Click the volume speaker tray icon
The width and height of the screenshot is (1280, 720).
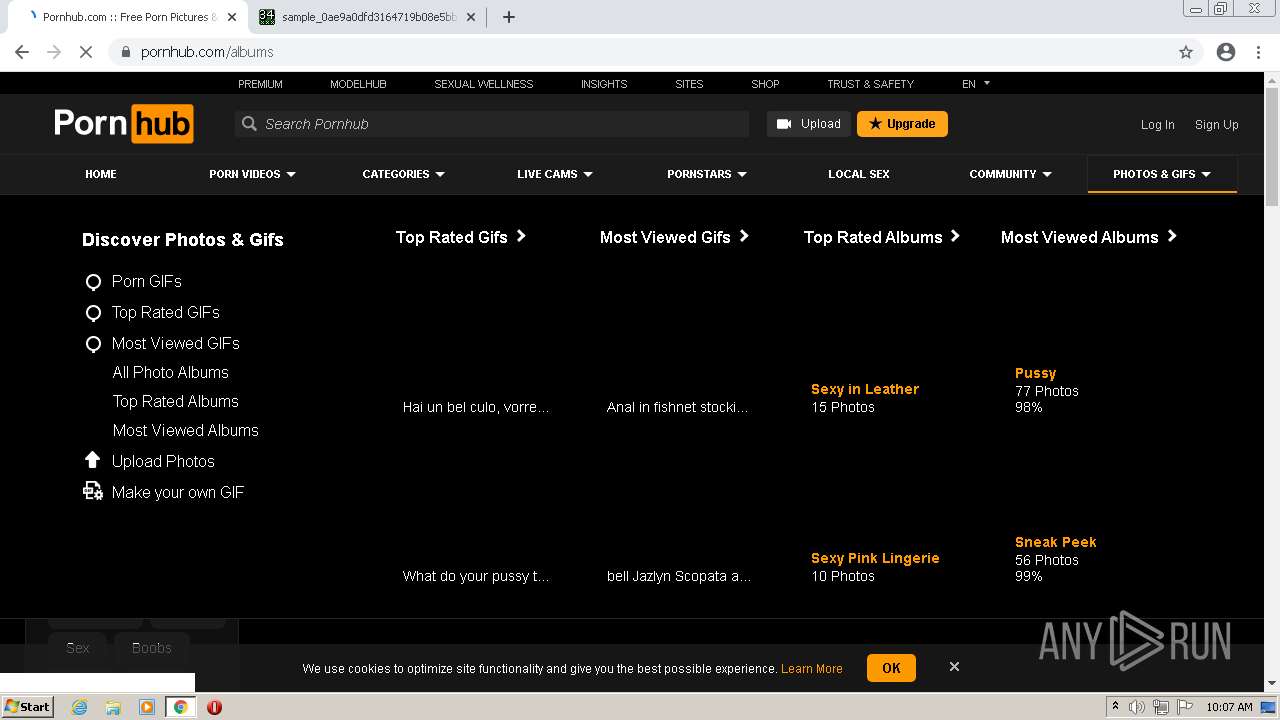click(x=1137, y=707)
